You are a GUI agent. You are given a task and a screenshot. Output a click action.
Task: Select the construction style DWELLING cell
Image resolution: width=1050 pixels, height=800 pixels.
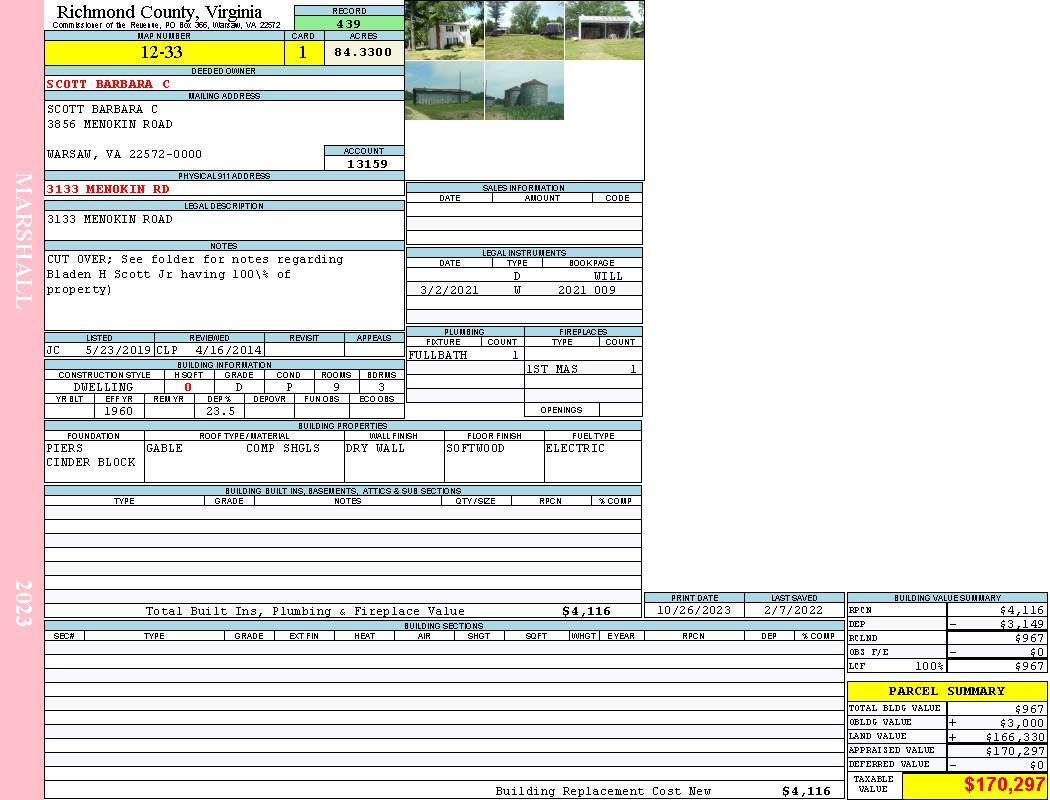(x=103, y=387)
